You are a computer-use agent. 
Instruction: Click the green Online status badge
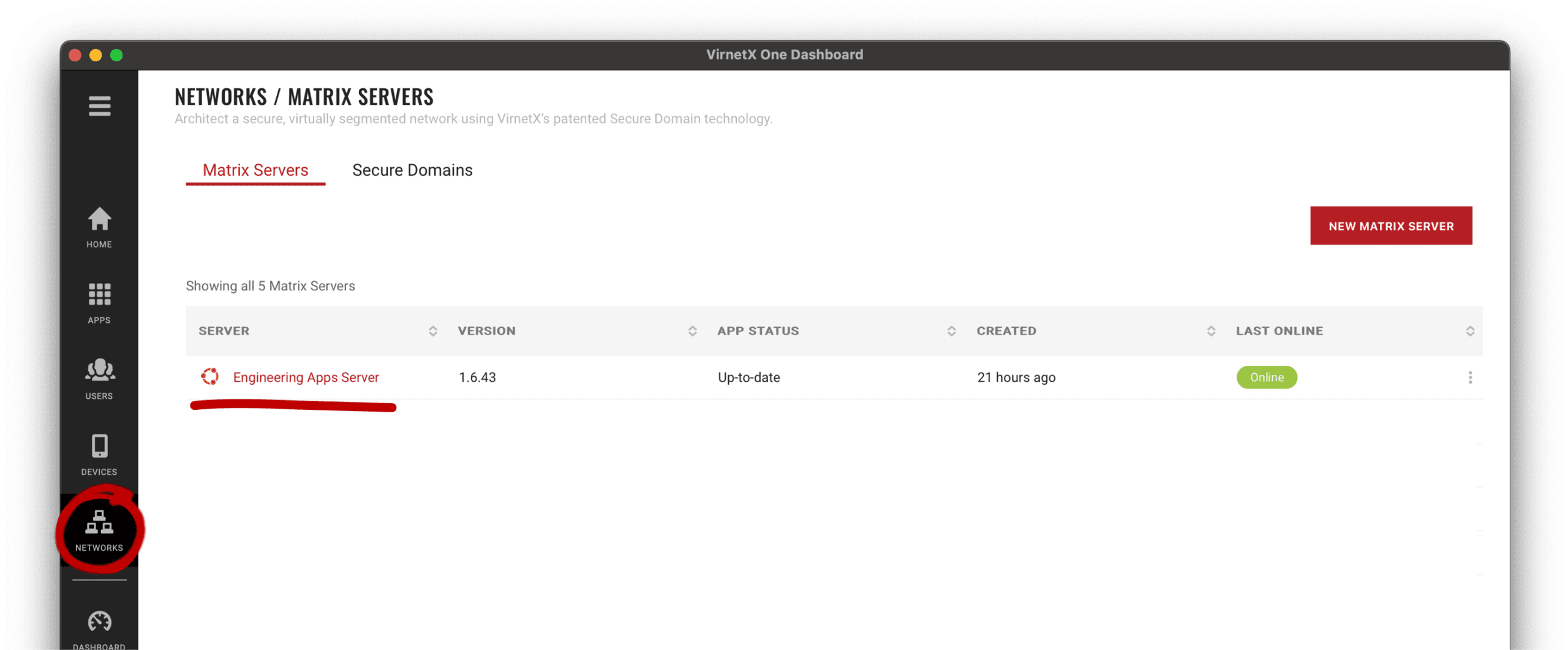tap(1267, 377)
